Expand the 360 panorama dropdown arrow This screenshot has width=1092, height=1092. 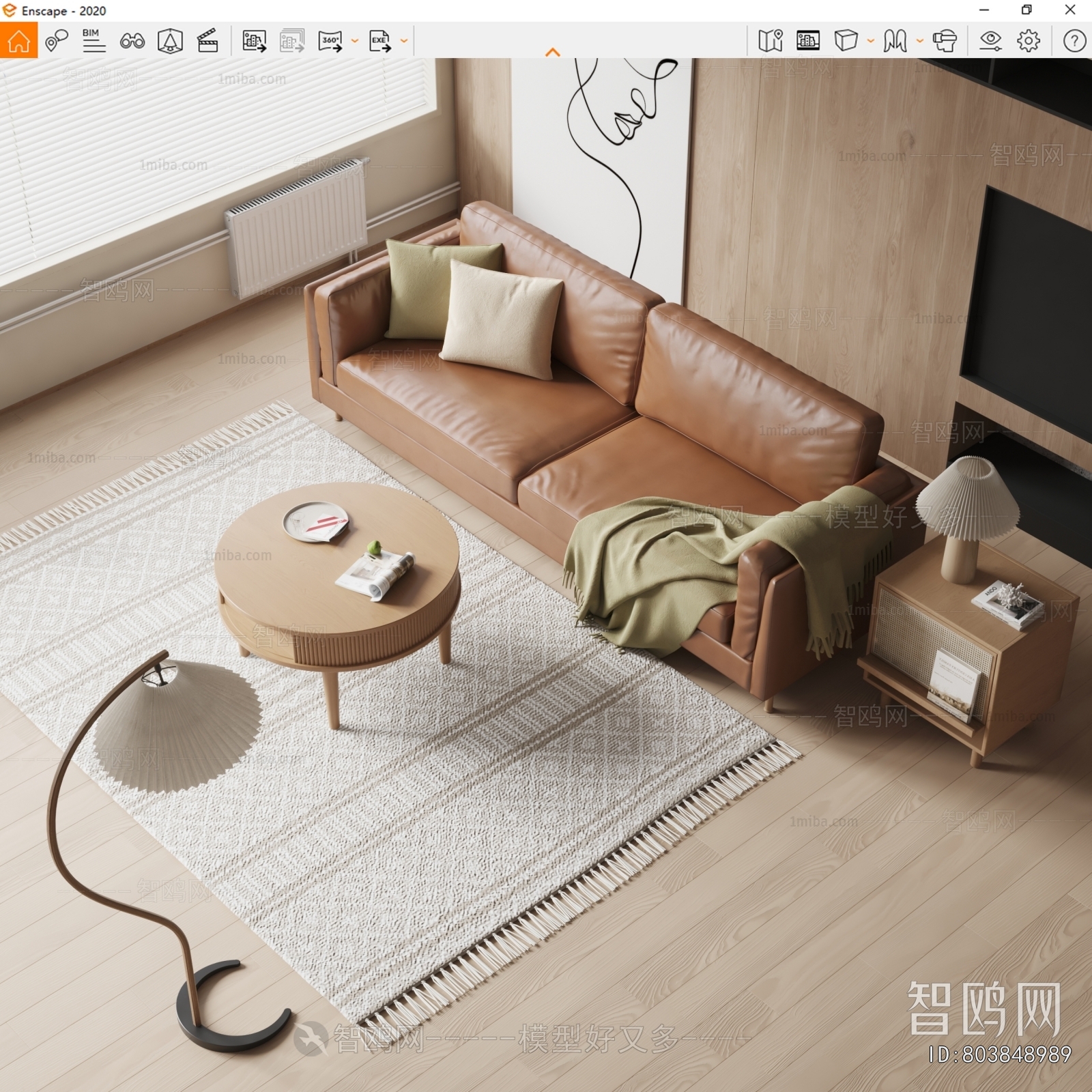(x=354, y=41)
